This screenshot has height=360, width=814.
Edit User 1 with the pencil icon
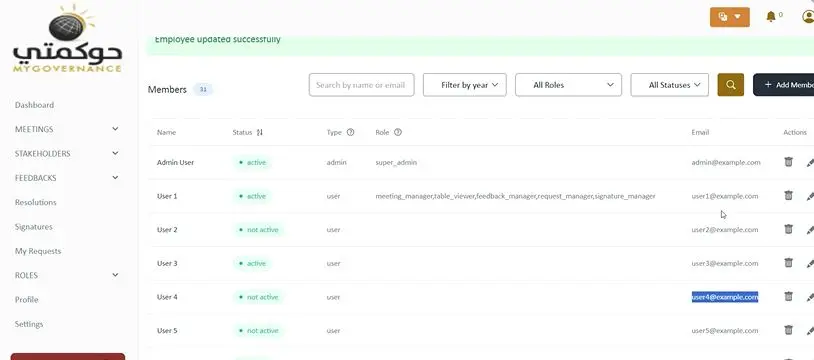pos(810,196)
